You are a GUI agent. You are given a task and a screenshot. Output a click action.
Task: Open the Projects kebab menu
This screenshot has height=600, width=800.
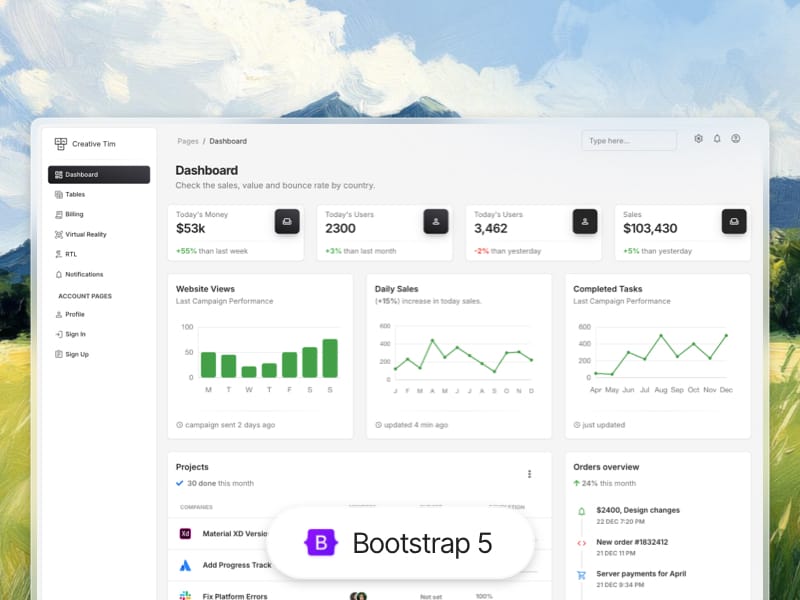point(529,474)
